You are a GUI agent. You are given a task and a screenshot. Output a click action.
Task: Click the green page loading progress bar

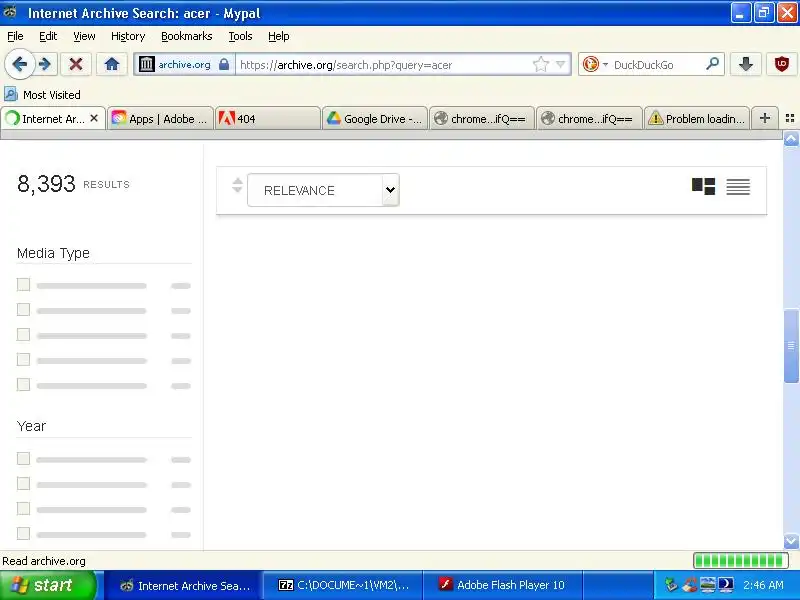[741, 561]
